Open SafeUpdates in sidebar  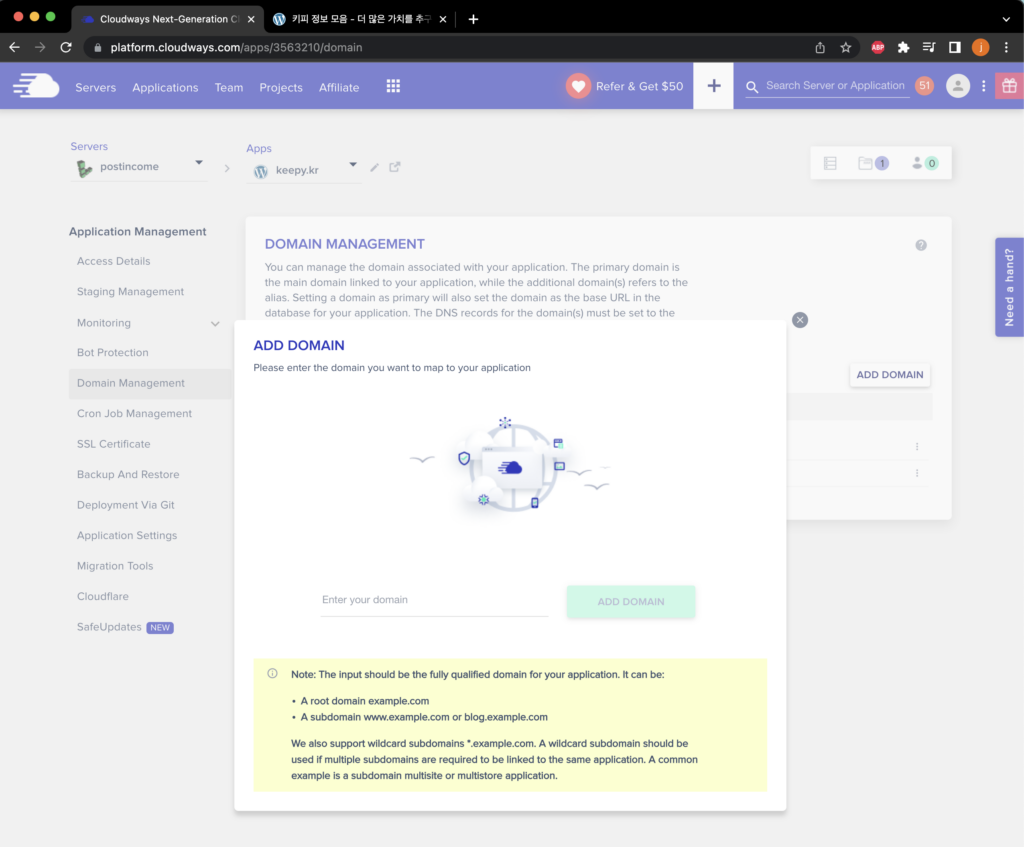109,627
